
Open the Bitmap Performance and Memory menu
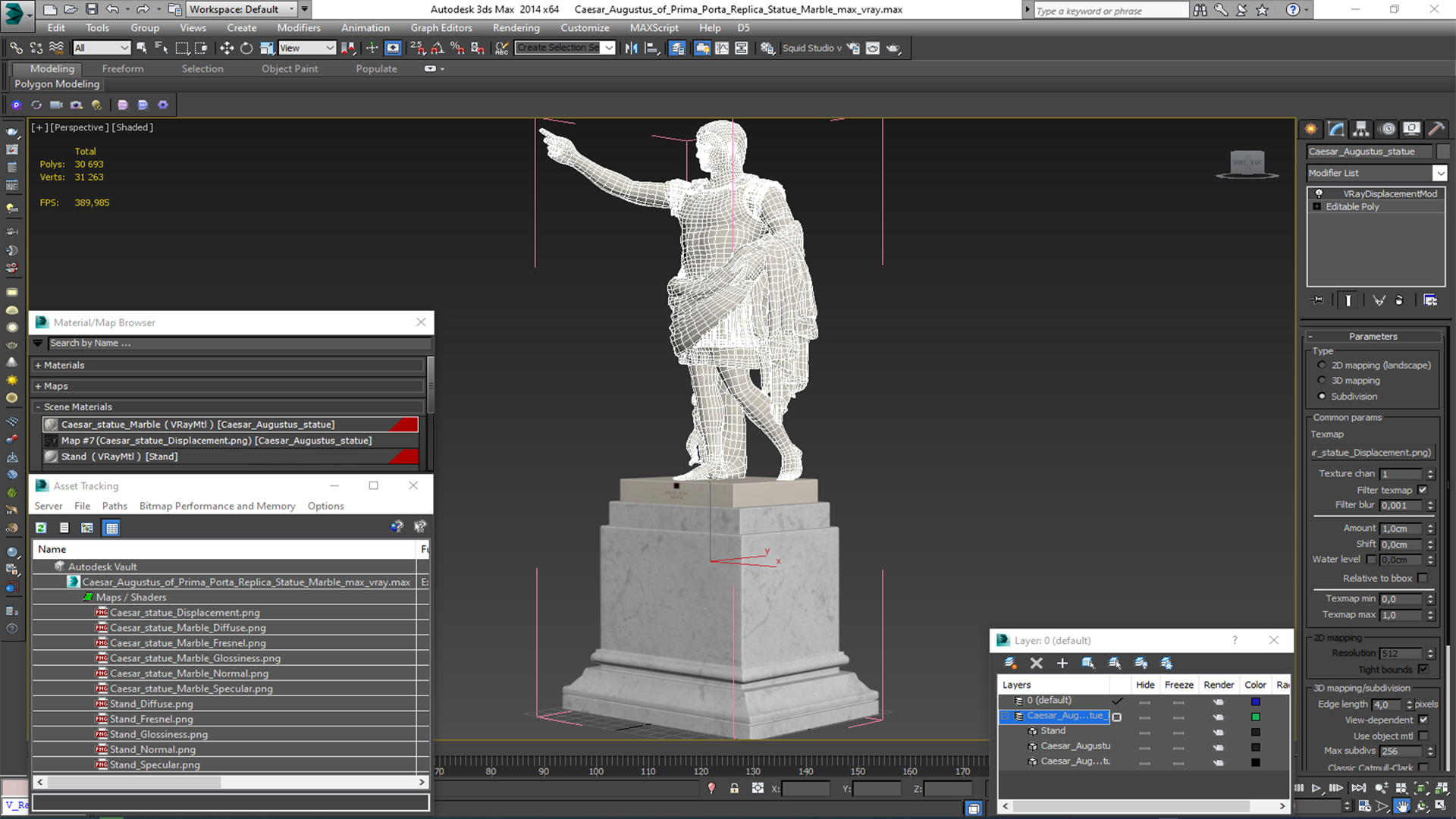(217, 506)
